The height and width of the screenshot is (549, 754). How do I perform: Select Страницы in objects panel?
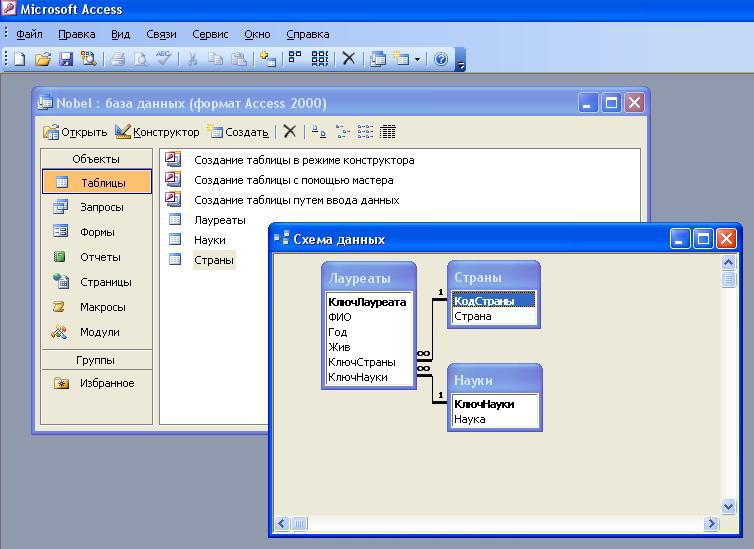click(x=97, y=282)
